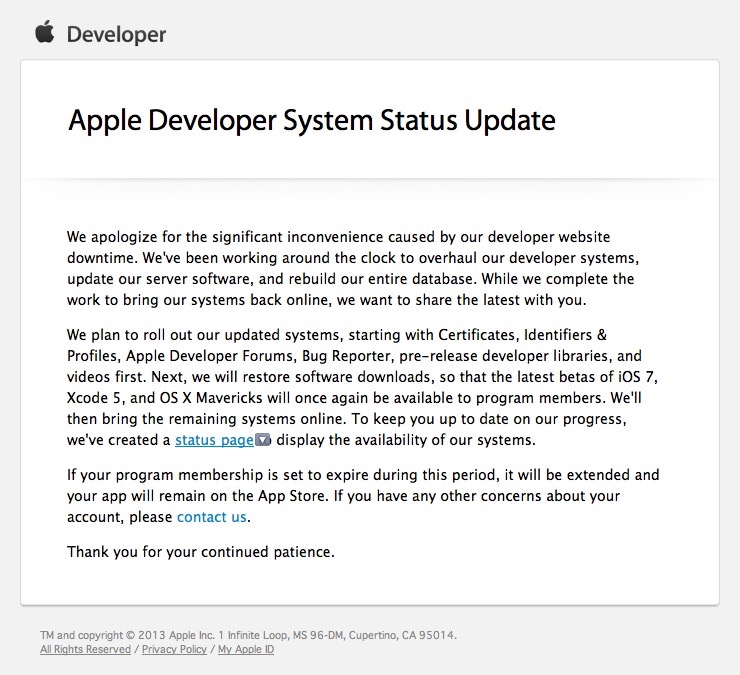The height and width of the screenshot is (675, 740).
Task: Open the All Rights Reserved link
Action: [85, 650]
